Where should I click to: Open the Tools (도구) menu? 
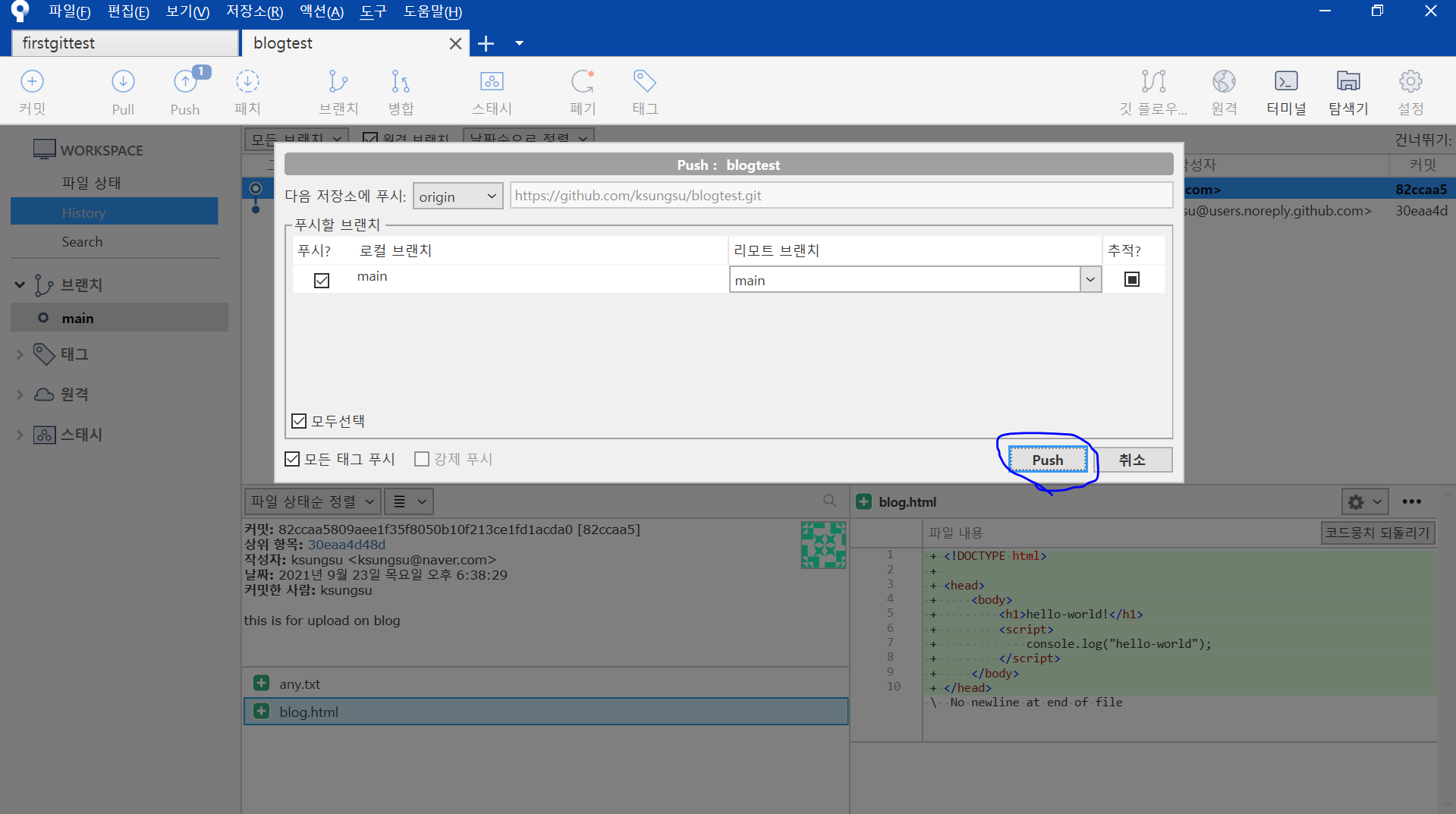click(373, 11)
